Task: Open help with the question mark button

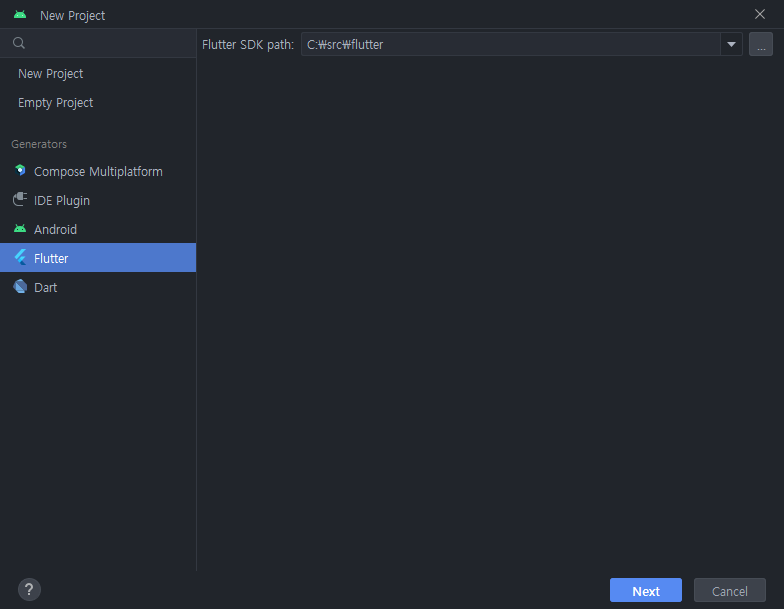Action: coord(29,590)
